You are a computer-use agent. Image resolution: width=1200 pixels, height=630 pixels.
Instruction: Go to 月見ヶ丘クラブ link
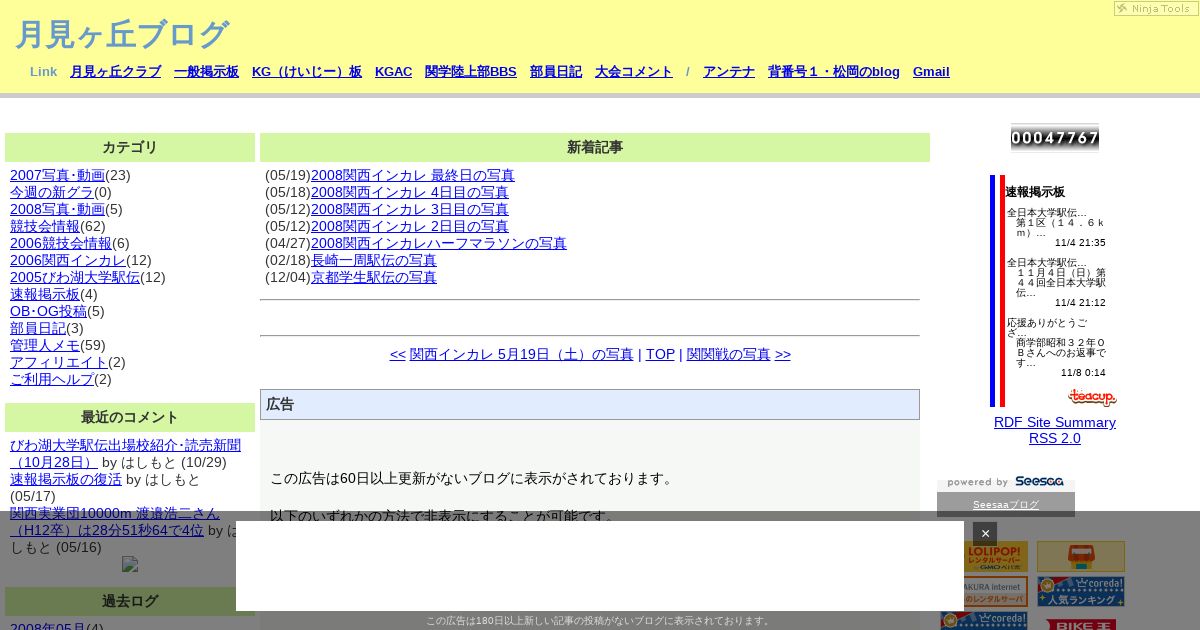[116, 72]
